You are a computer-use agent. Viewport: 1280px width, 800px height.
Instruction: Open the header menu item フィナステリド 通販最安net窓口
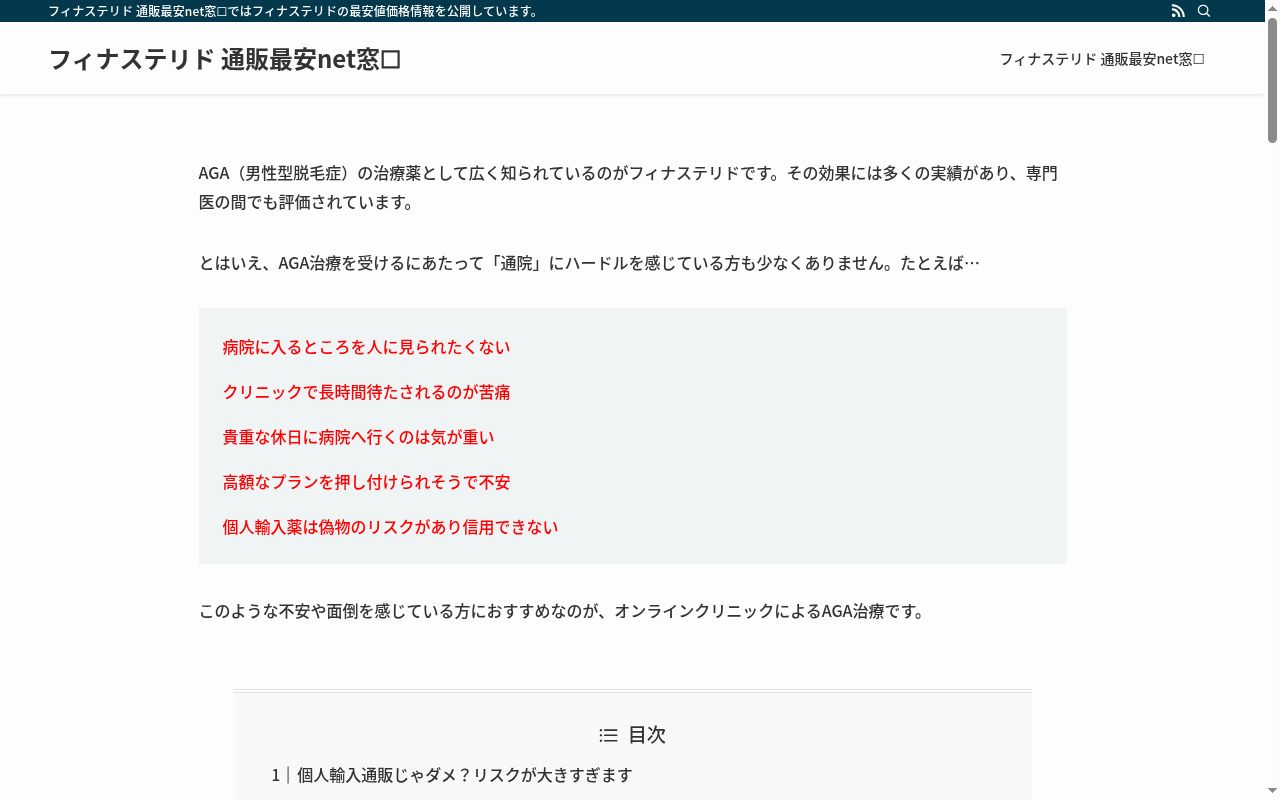click(x=1102, y=59)
